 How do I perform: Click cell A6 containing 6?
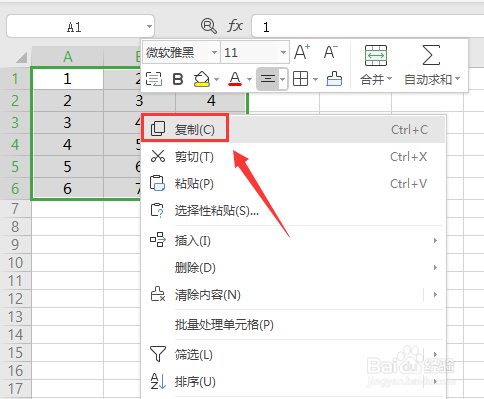(68, 189)
